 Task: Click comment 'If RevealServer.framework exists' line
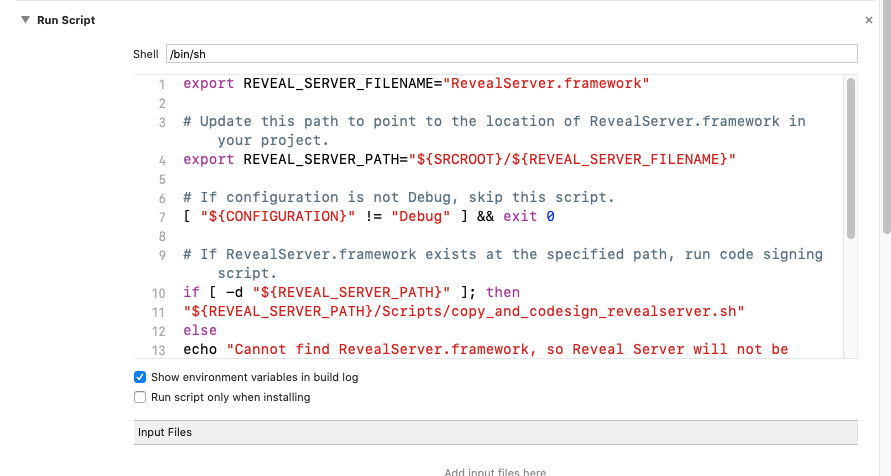tap(503, 264)
